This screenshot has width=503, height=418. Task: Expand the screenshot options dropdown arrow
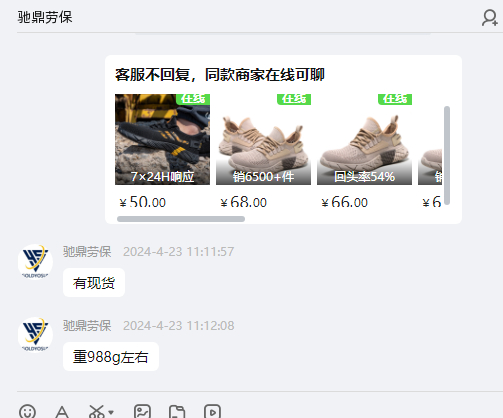111,412
